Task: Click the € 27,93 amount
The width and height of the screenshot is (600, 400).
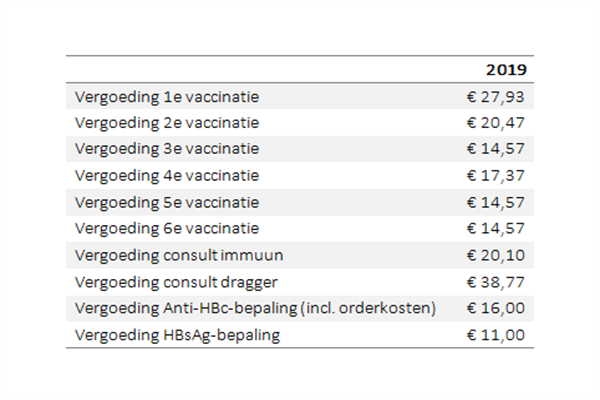Action: pyautogui.click(x=497, y=97)
